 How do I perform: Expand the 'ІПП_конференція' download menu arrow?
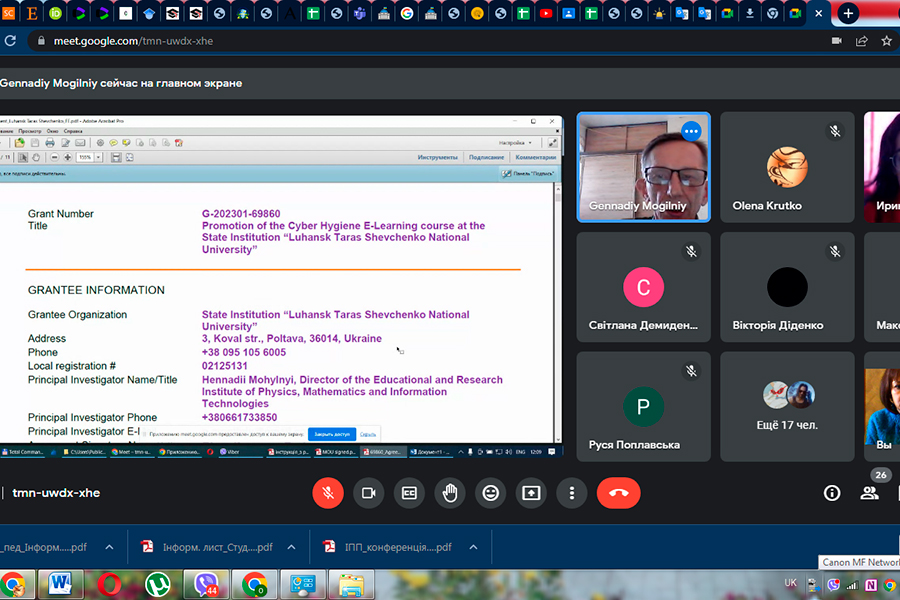point(473,548)
